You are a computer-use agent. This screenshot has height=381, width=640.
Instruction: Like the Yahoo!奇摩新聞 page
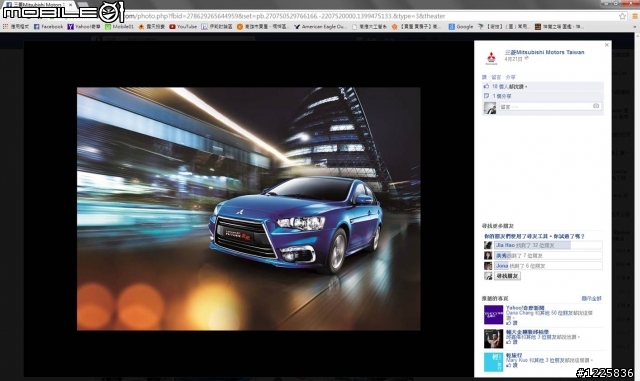pyautogui.click(x=512, y=323)
